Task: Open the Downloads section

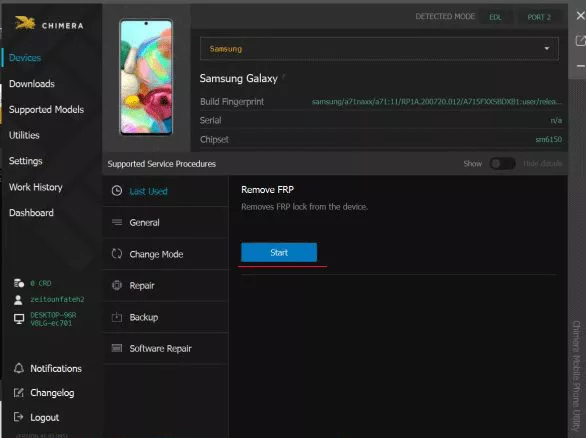Action: (x=32, y=84)
